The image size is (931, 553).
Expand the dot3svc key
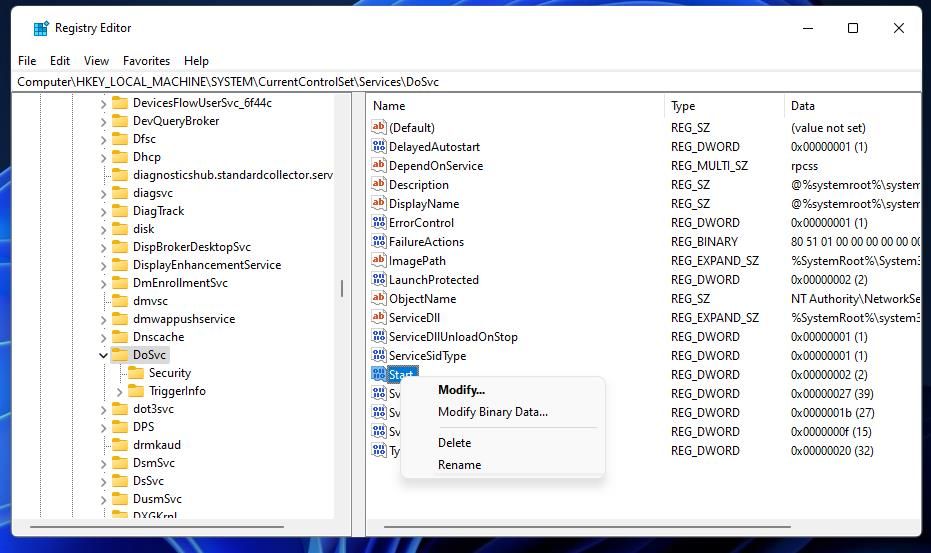click(103, 409)
